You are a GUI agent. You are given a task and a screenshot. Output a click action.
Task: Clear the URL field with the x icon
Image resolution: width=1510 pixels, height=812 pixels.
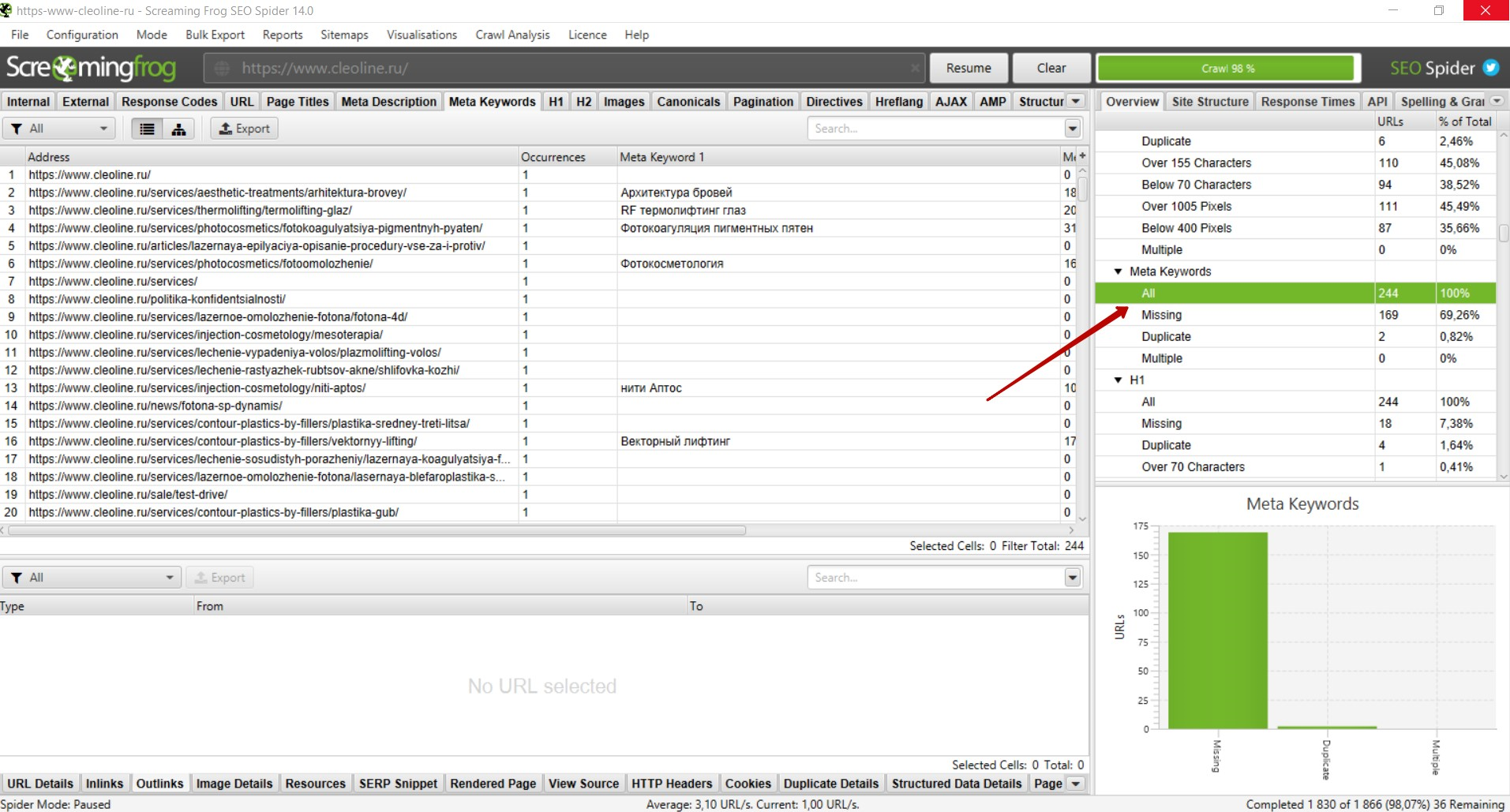[915, 69]
